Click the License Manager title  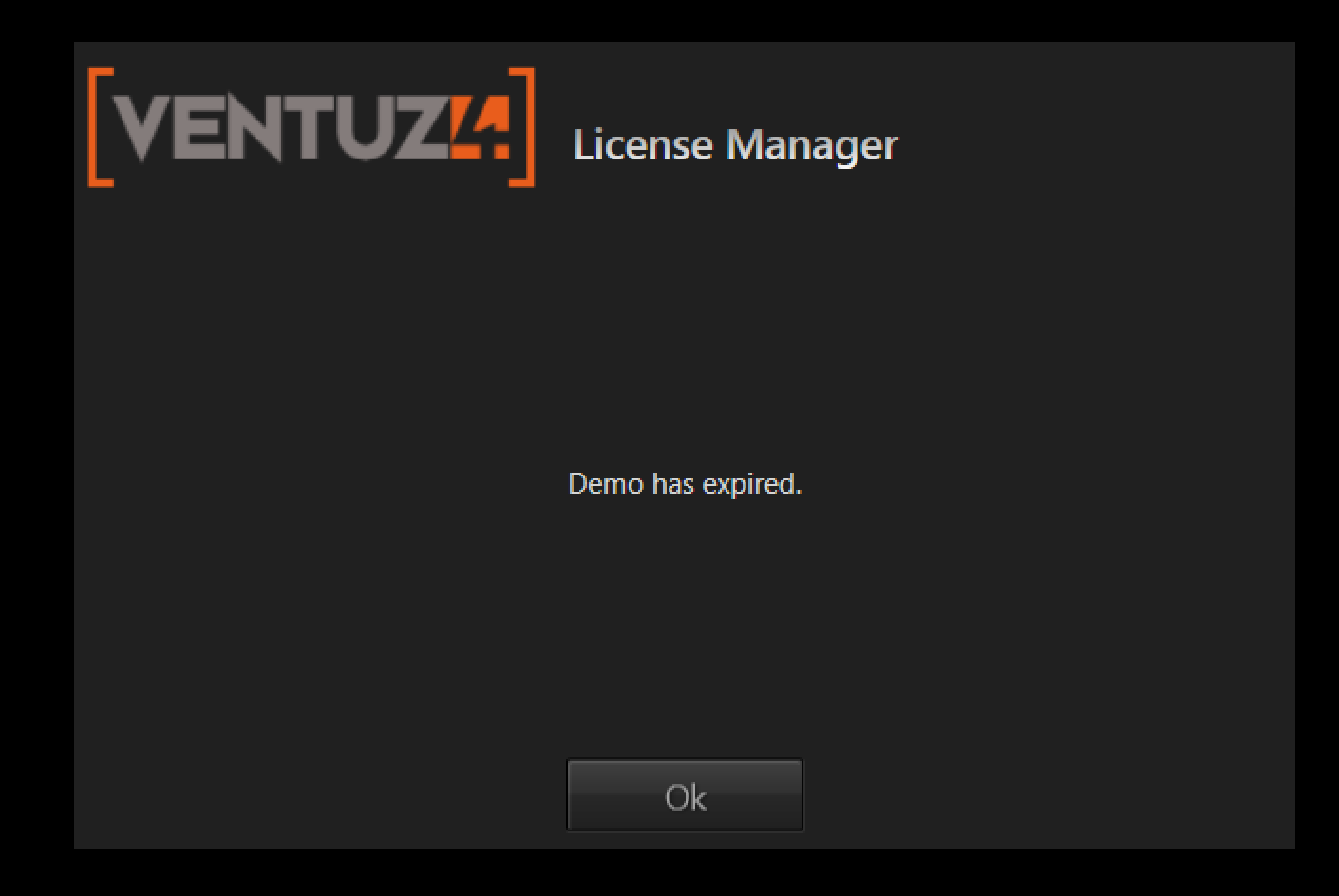pos(736,145)
